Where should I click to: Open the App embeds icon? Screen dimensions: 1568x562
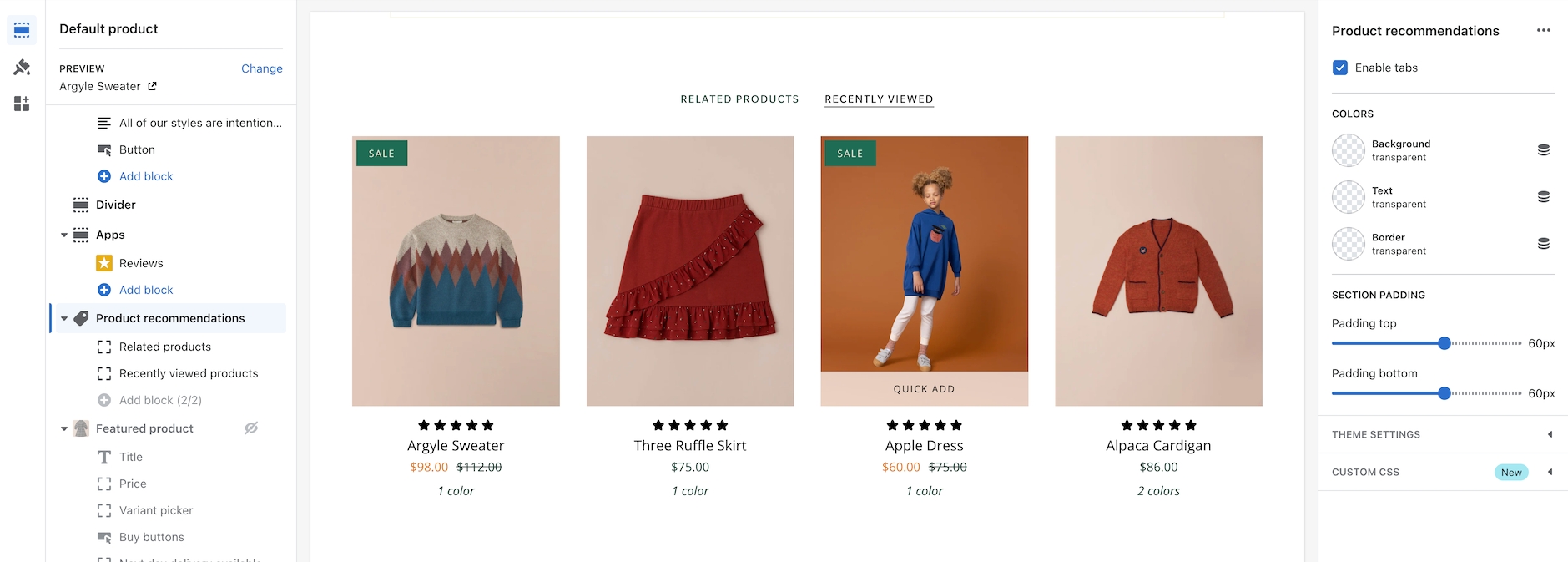click(22, 104)
